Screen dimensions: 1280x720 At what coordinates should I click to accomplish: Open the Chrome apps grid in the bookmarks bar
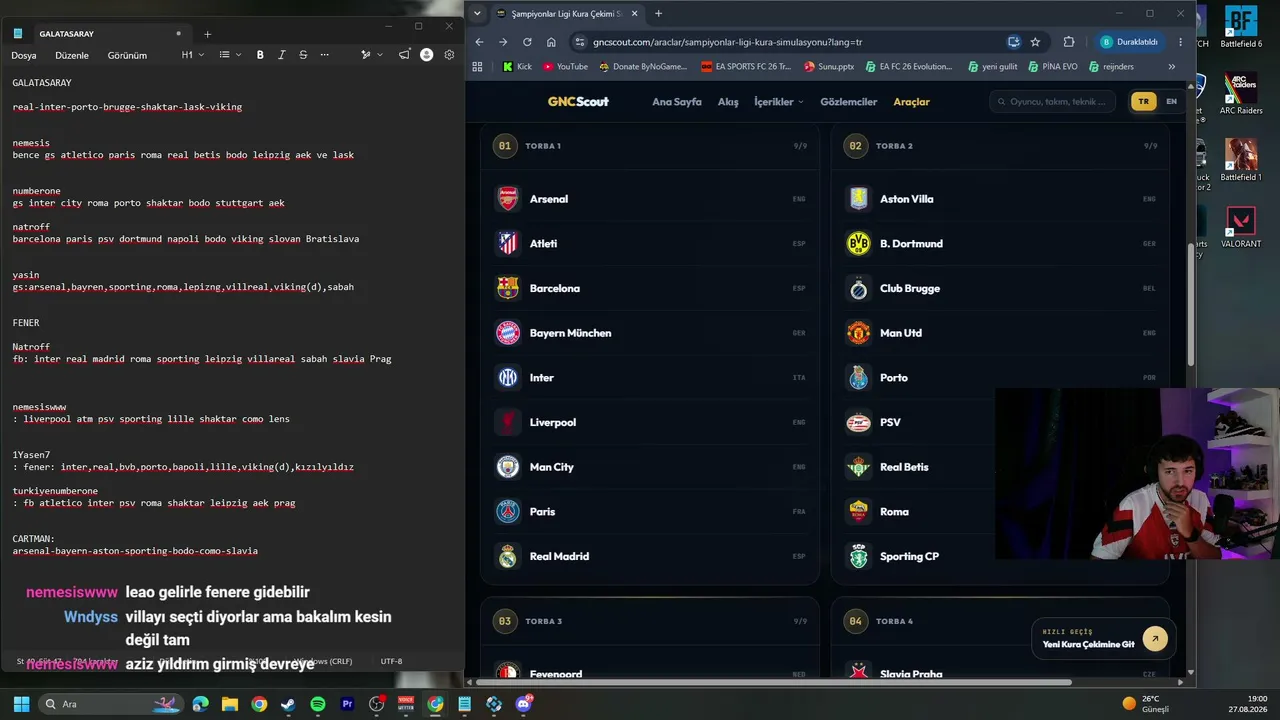point(477,67)
